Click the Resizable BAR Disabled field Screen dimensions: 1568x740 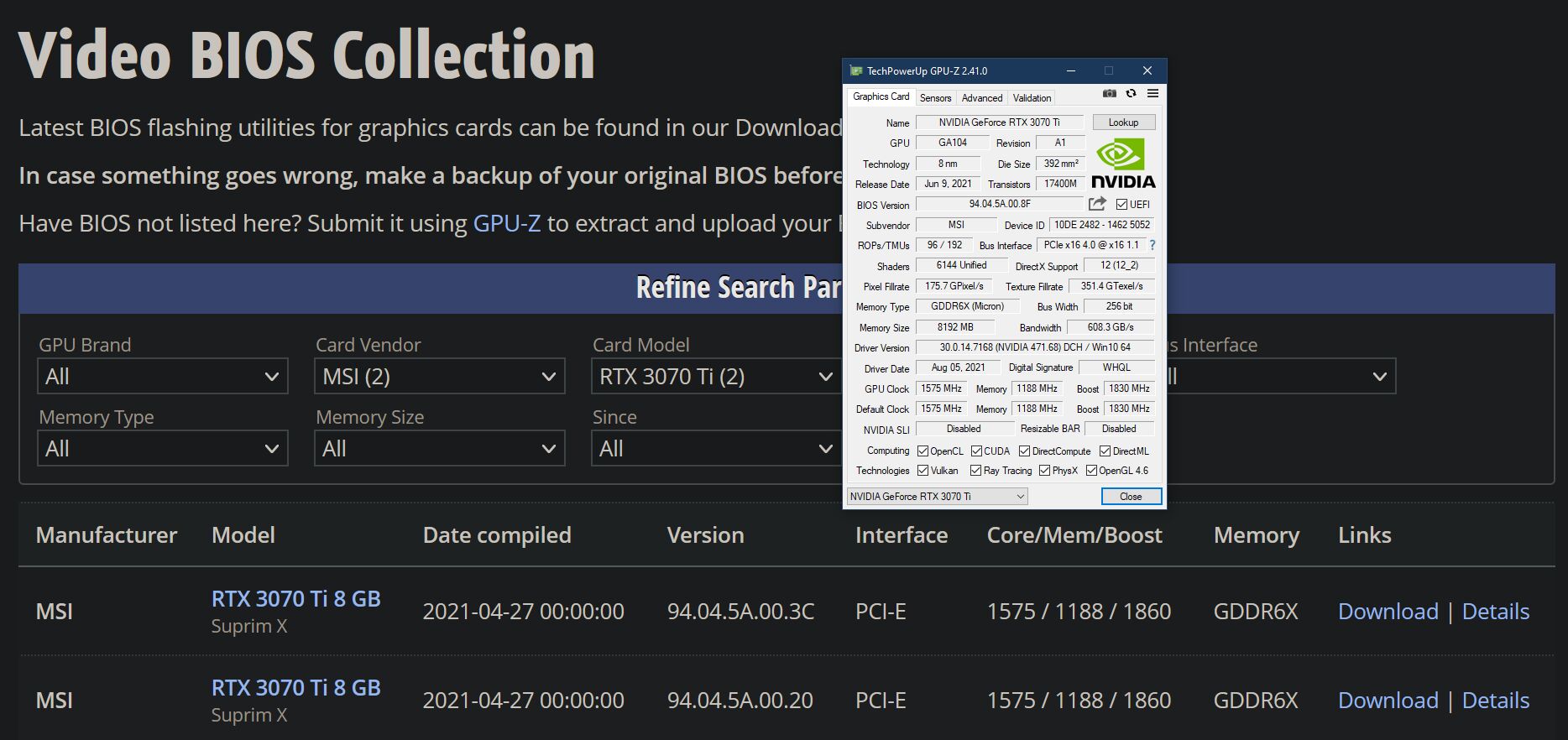tap(1119, 429)
